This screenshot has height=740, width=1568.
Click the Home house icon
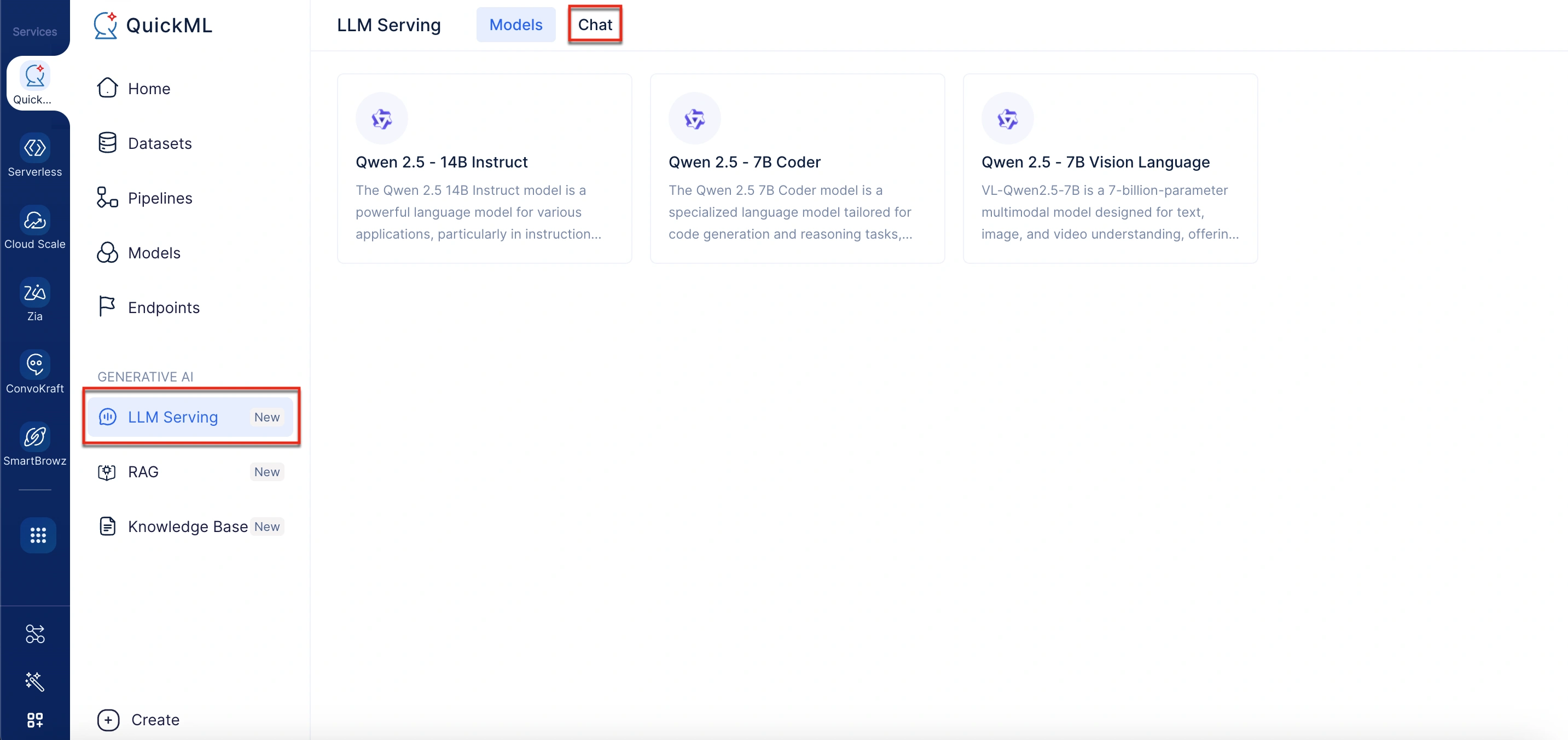point(107,88)
